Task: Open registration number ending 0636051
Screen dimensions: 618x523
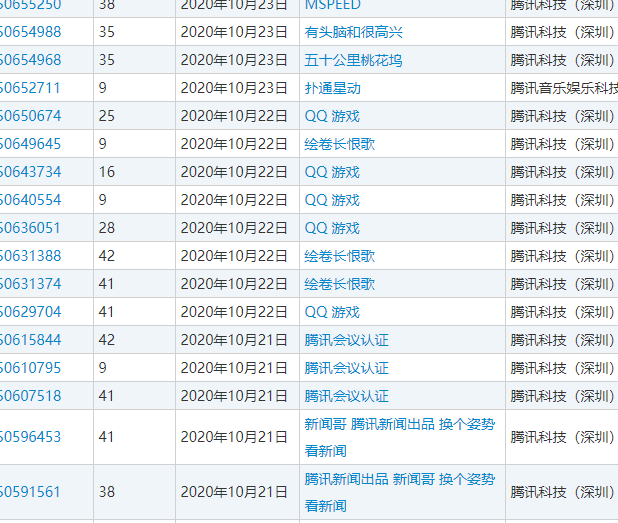Action: (x=30, y=228)
